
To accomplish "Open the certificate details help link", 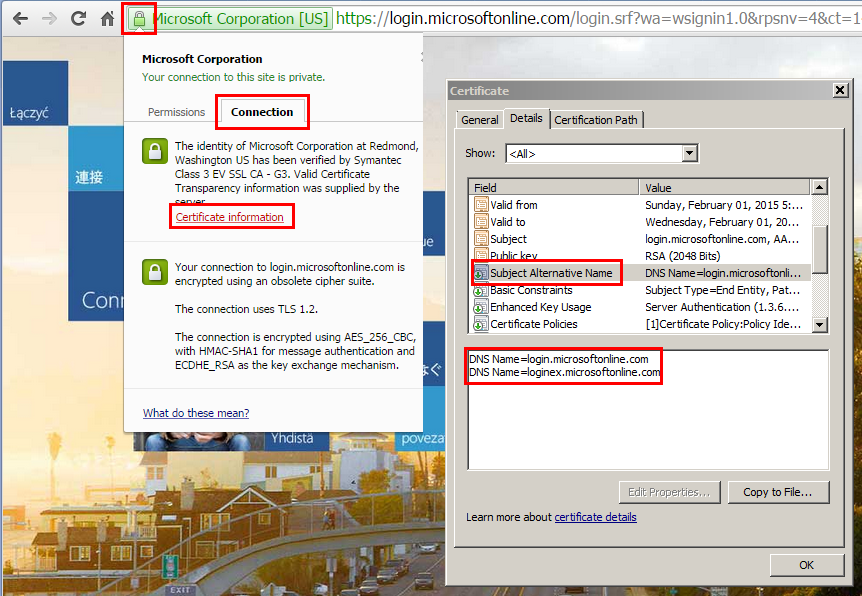I will pyautogui.click(x=595, y=517).
